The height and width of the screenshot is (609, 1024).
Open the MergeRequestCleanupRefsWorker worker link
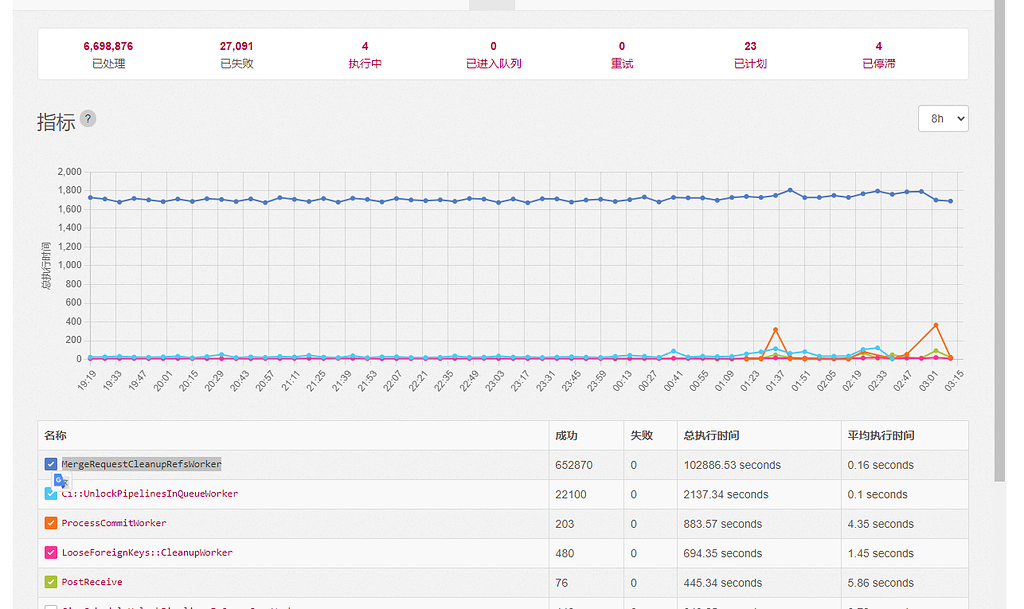(x=140, y=463)
